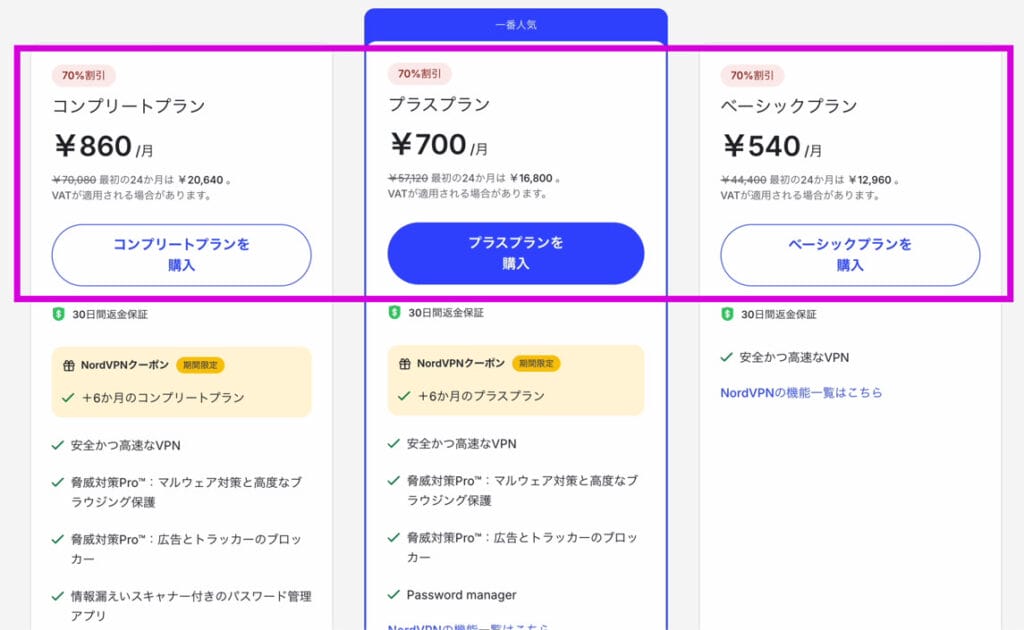The height and width of the screenshot is (630, 1024).
Task: Click the green shield icon under プラスプラン
Action: 392,311
